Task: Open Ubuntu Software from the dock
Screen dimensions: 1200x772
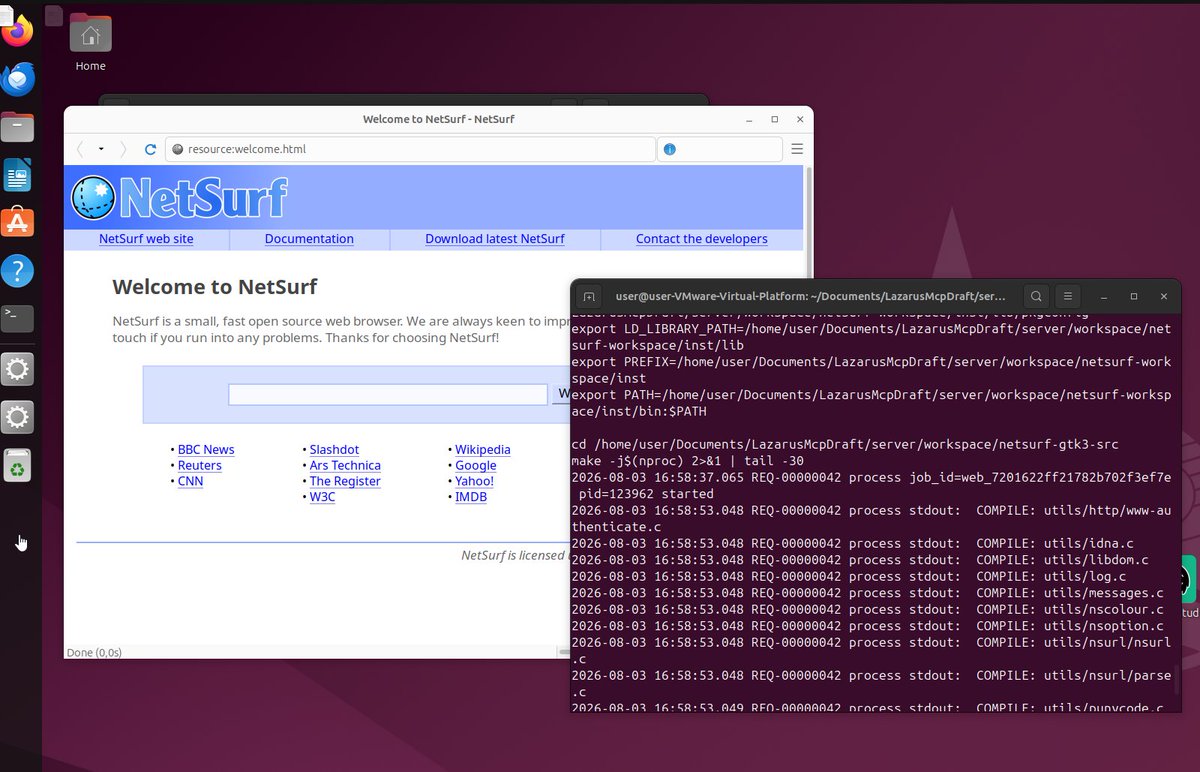Action: [x=18, y=222]
